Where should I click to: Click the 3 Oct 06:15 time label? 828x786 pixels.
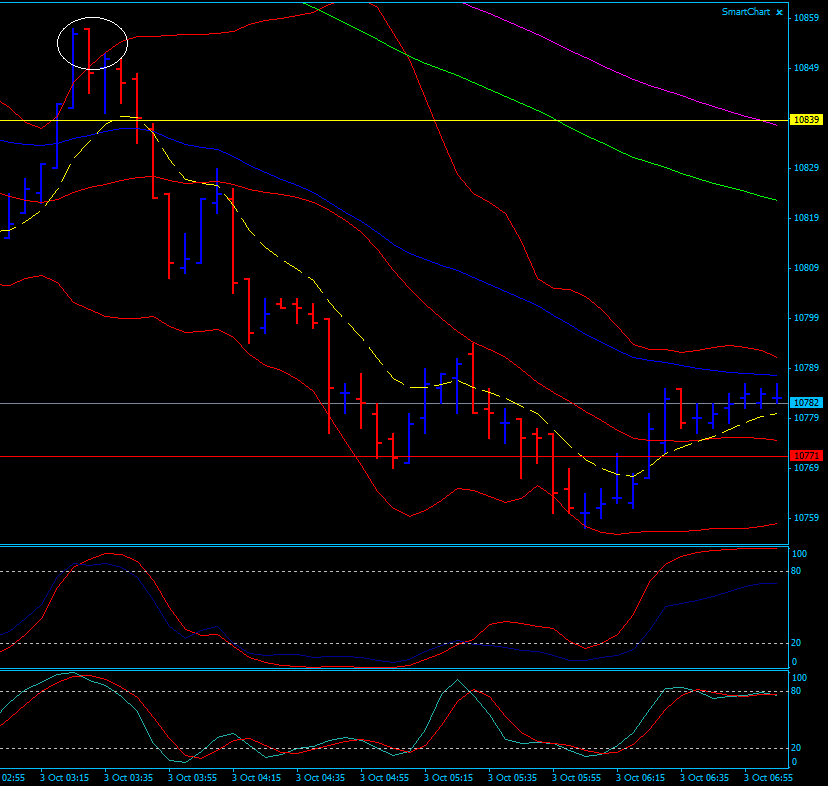pyautogui.click(x=641, y=778)
